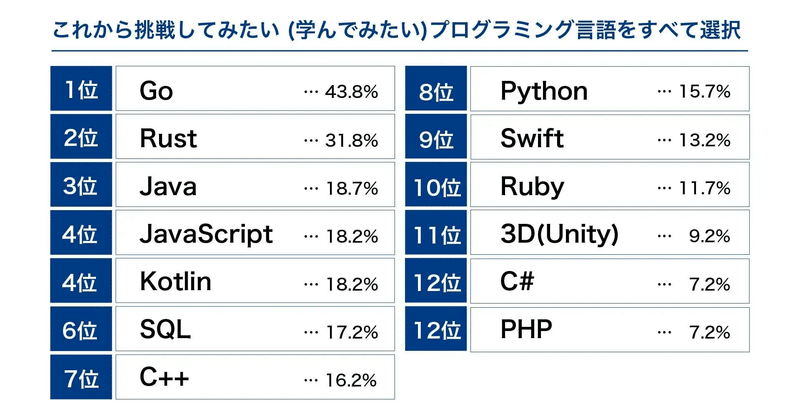Click the Python language label
Image resolution: width=800 pixels, height=419 pixels.
pos(544,92)
